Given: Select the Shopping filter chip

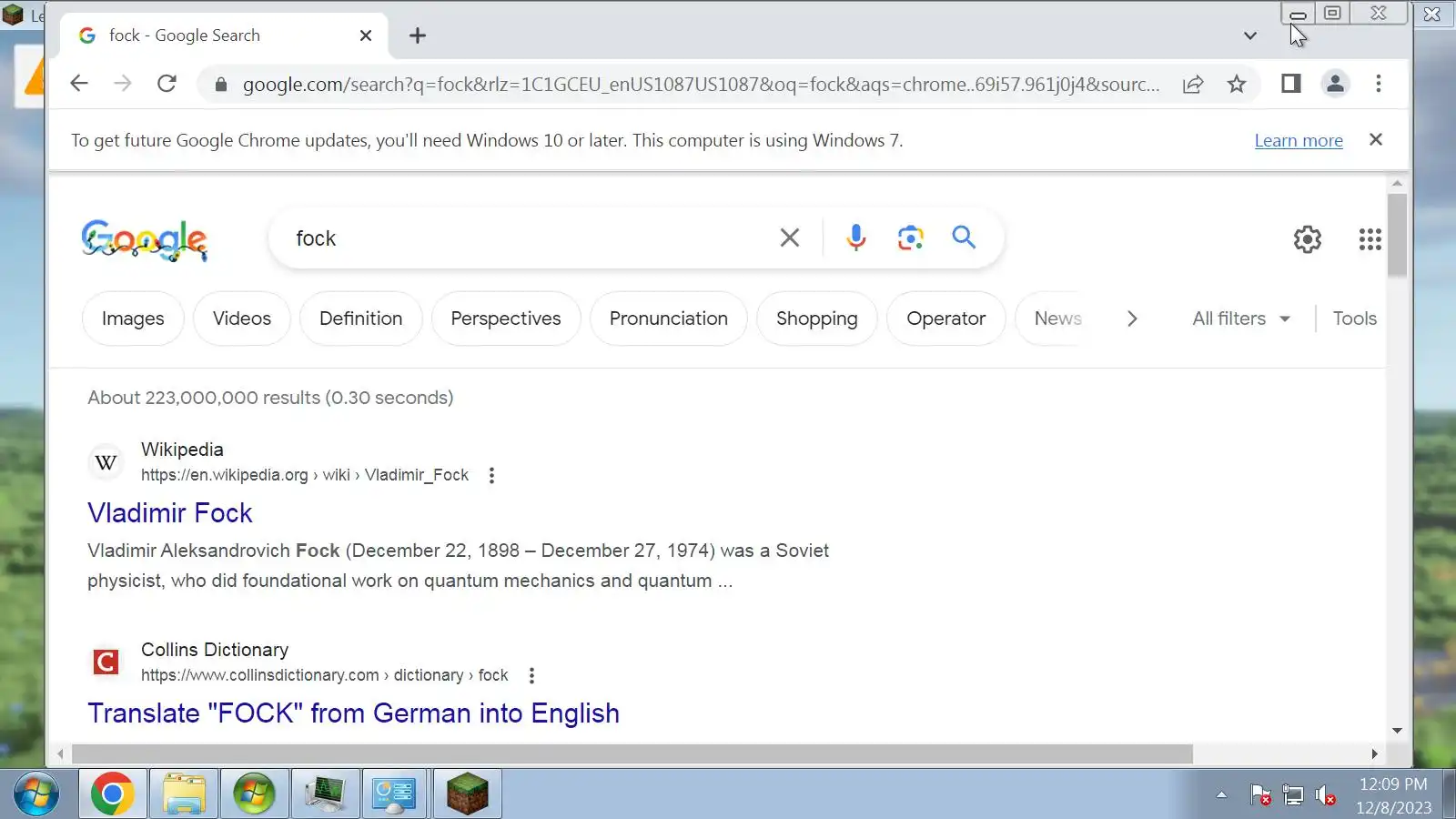Looking at the screenshot, I should click(x=817, y=318).
